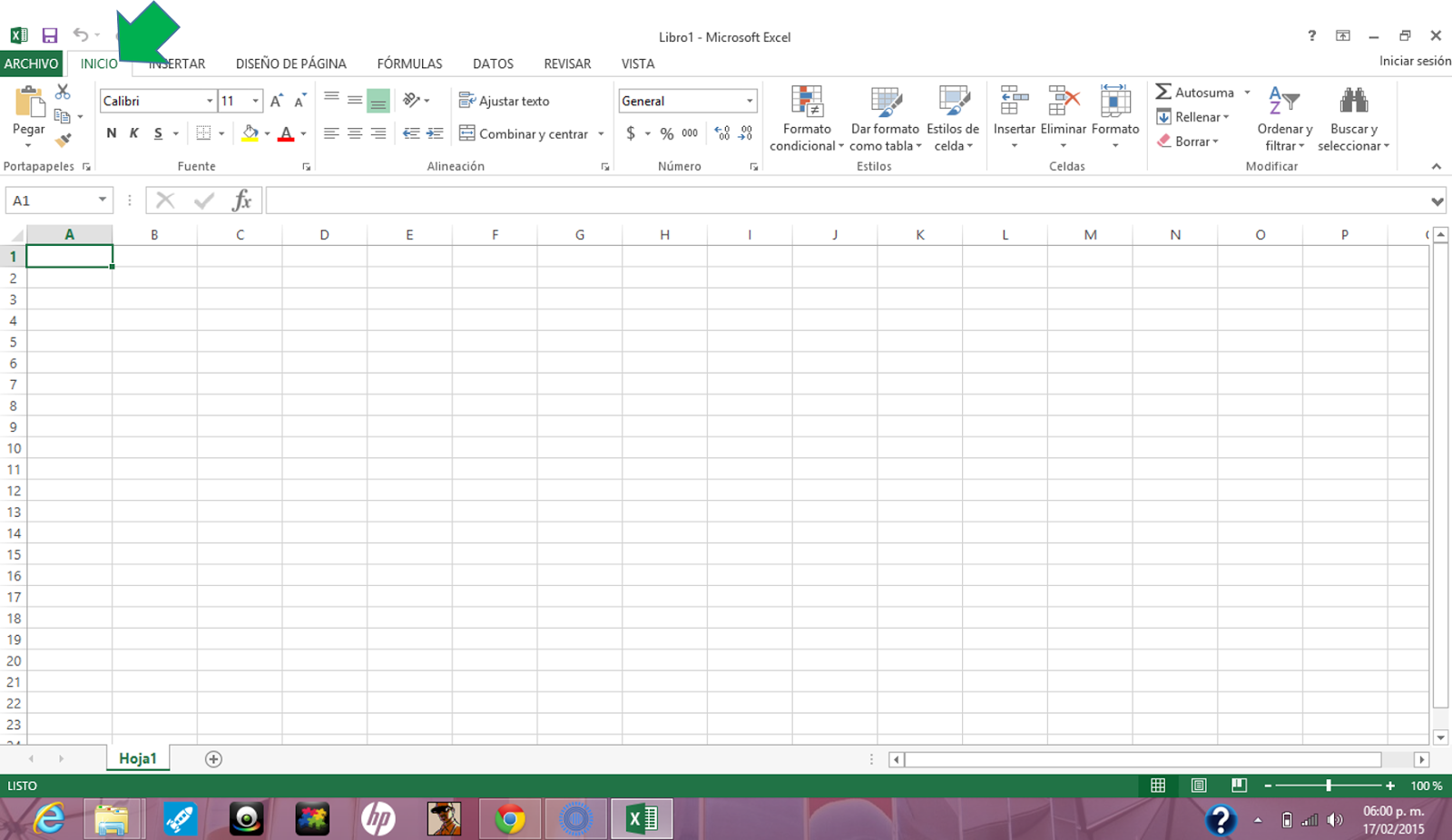Open the Autosuma dropdown arrow
The height and width of the screenshot is (840, 1452).
click(1247, 92)
